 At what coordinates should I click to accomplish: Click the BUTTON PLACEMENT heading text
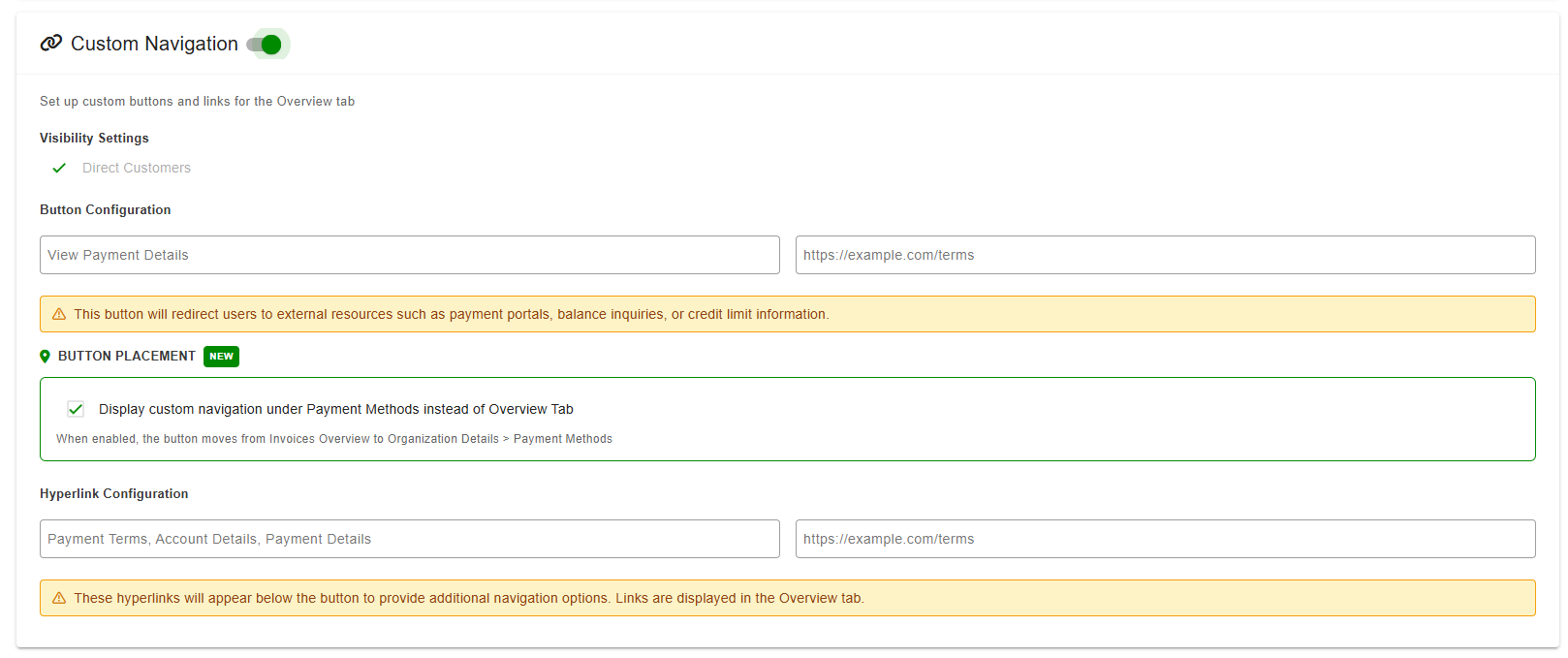(127, 356)
